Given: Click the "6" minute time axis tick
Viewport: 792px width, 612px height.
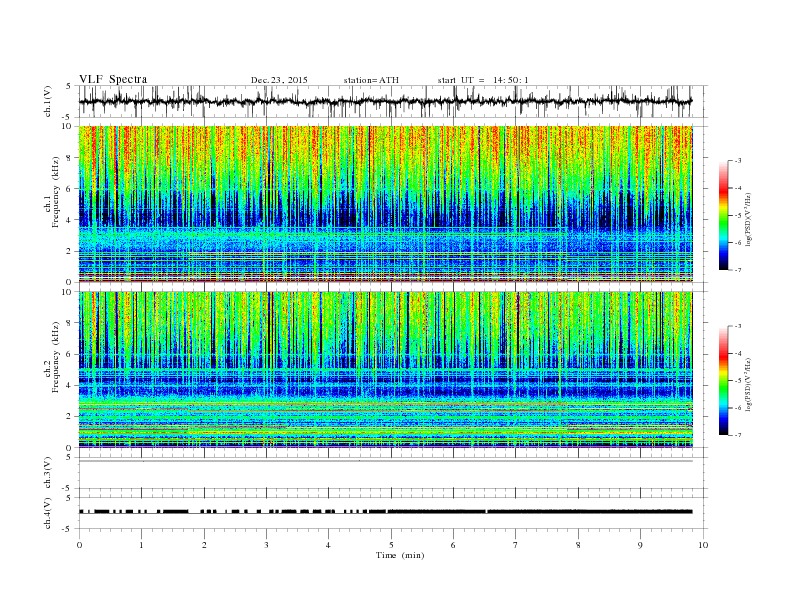Looking at the screenshot, I should (x=453, y=545).
